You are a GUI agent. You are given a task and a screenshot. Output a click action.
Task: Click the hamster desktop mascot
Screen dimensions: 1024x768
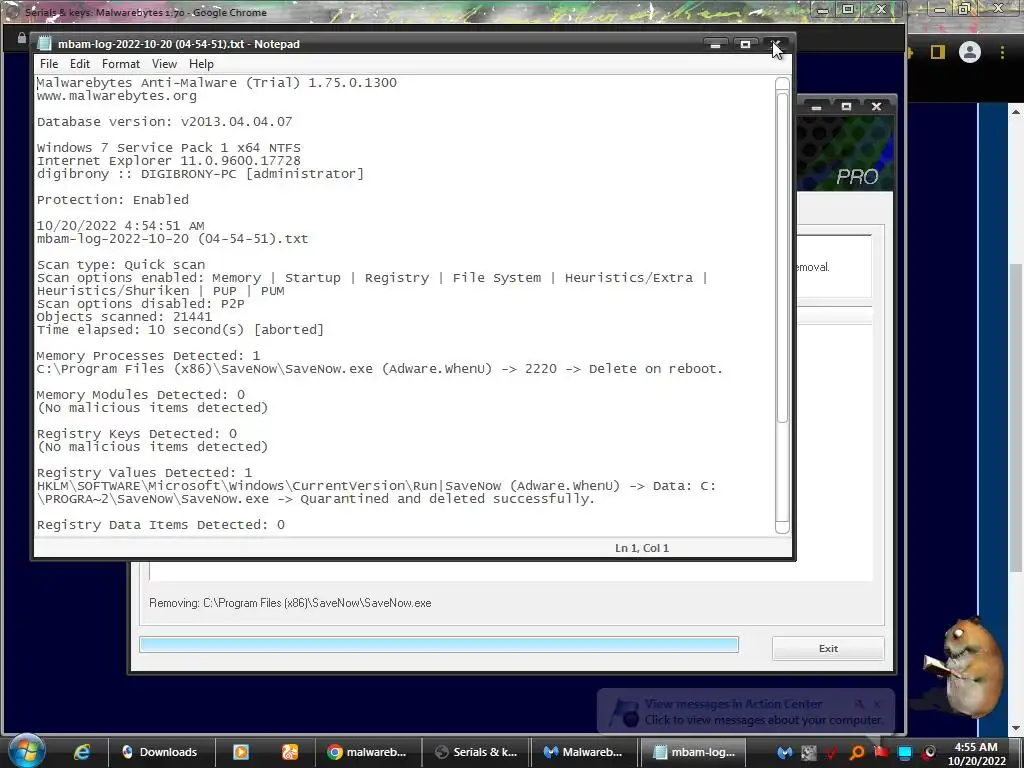point(965,667)
